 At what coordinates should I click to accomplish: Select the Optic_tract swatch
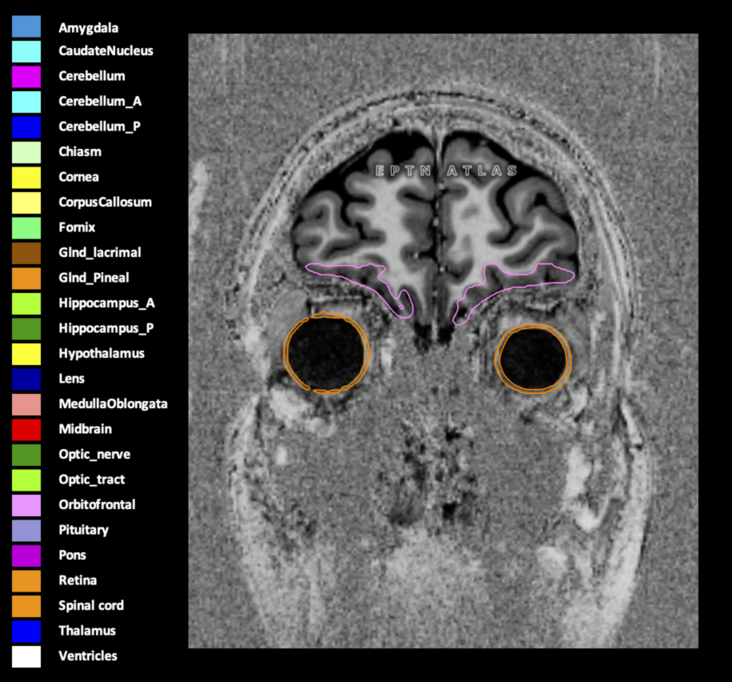point(26,480)
